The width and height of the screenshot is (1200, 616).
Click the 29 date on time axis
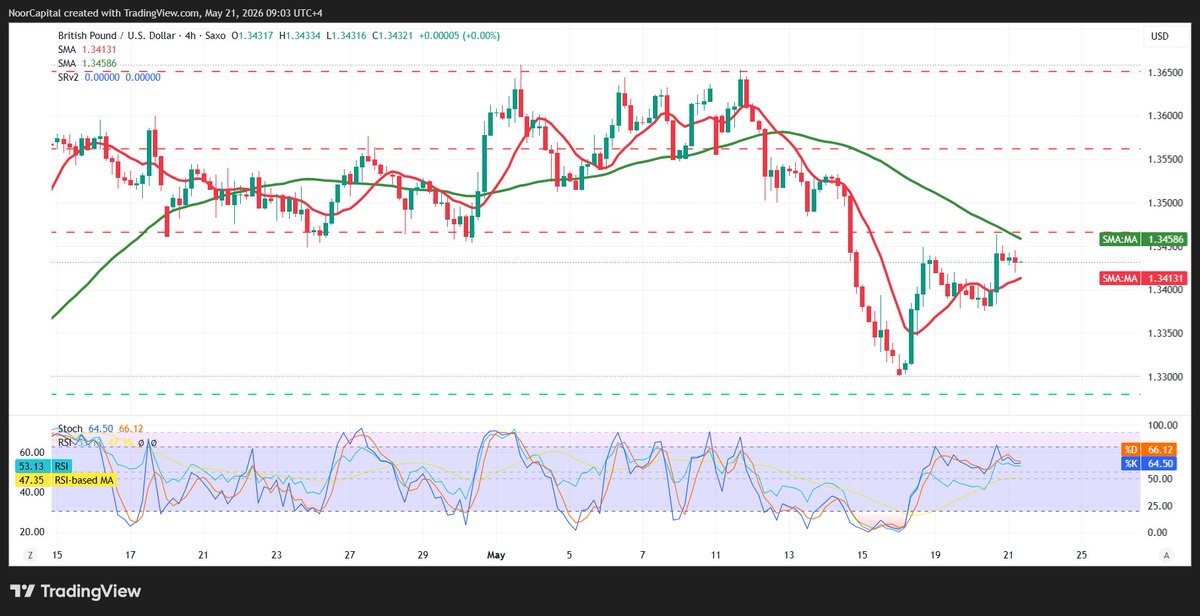[x=422, y=554]
